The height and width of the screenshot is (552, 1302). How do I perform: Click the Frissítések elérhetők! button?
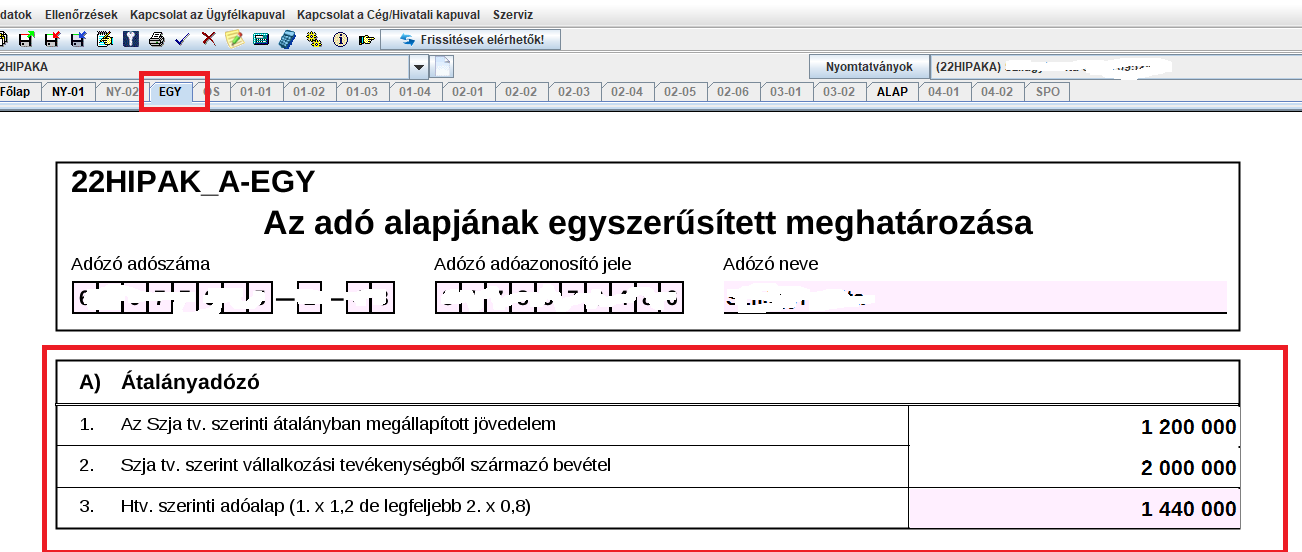470,40
